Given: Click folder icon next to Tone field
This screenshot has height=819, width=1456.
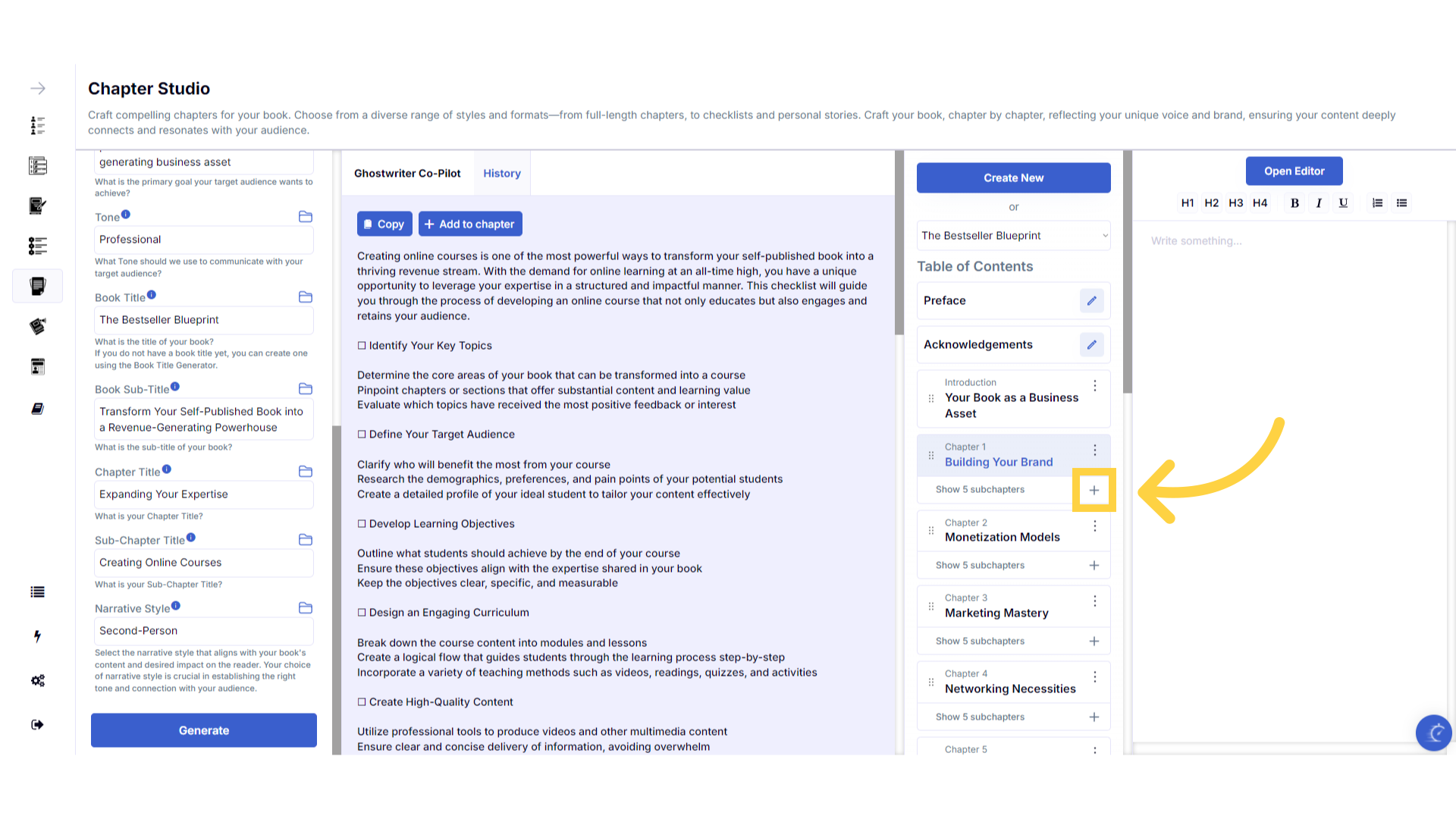Looking at the screenshot, I should pyautogui.click(x=306, y=217).
